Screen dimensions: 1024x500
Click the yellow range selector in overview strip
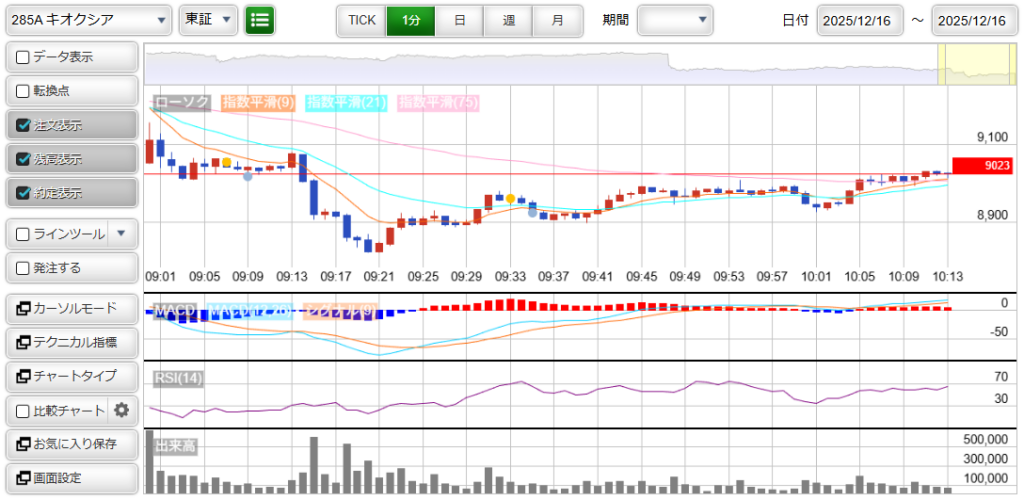(977, 64)
